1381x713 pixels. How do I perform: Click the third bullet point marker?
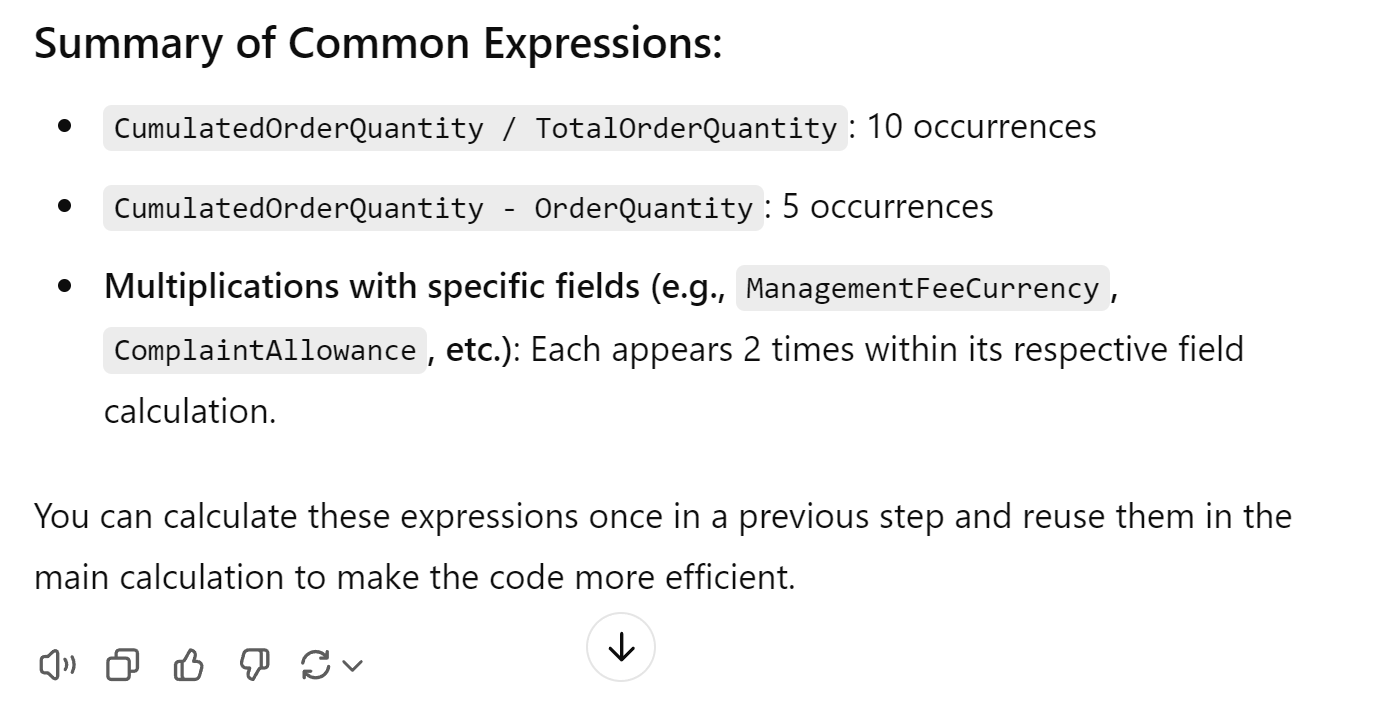click(66, 287)
